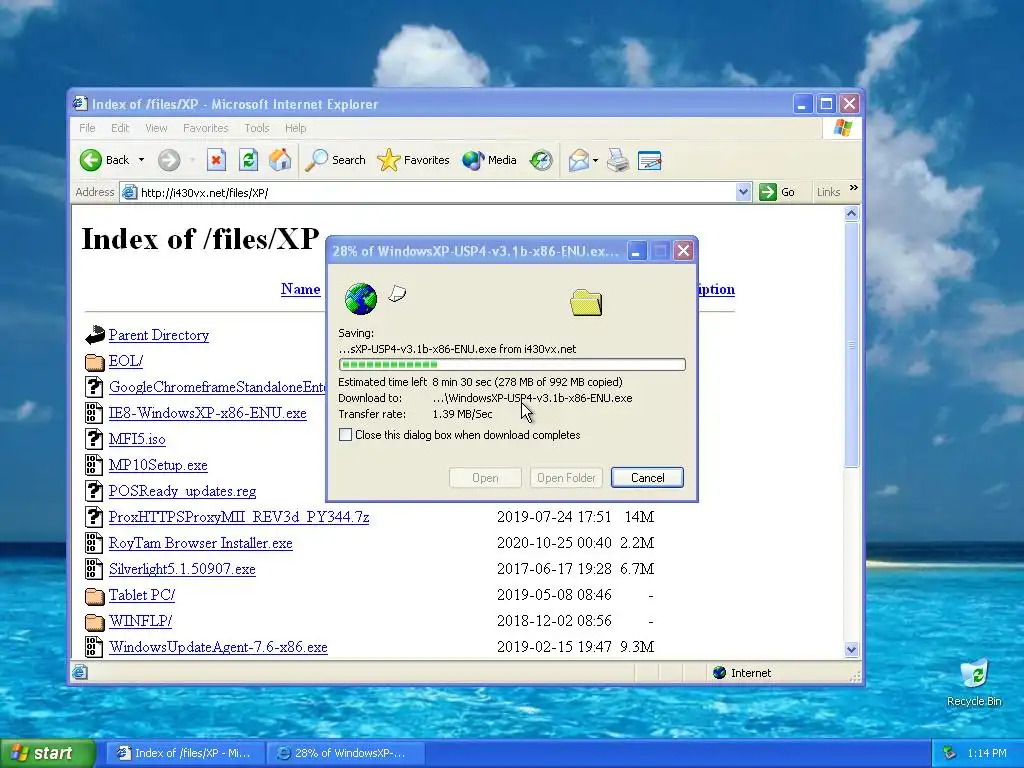Open the File menu

pos(87,128)
